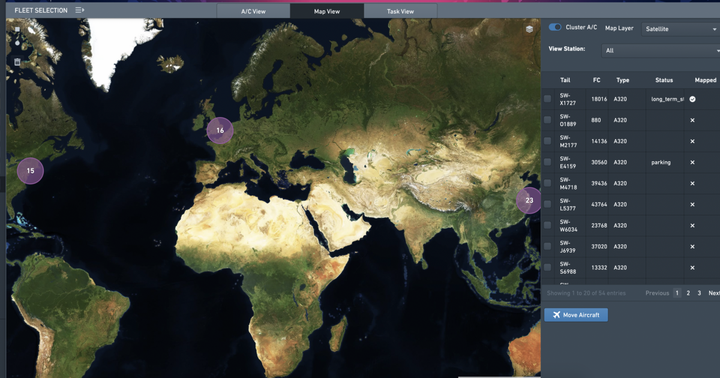Toggle the Cluster A/C switch
The height and width of the screenshot is (378, 720).
click(x=555, y=27)
